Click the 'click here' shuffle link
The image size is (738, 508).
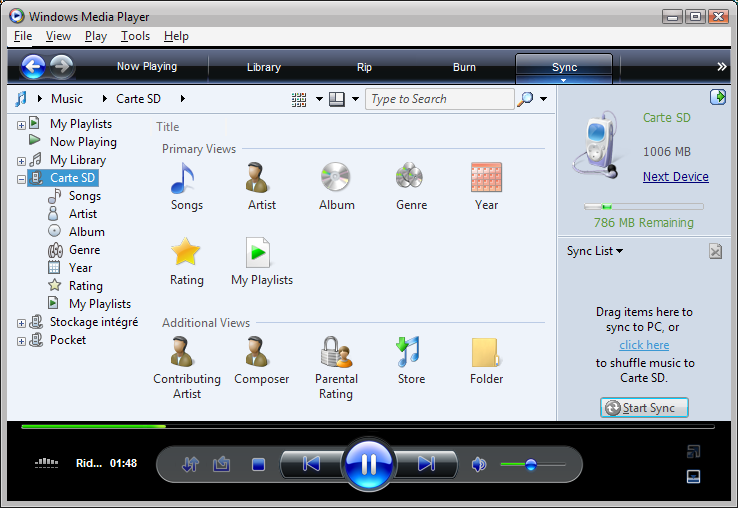(x=644, y=345)
